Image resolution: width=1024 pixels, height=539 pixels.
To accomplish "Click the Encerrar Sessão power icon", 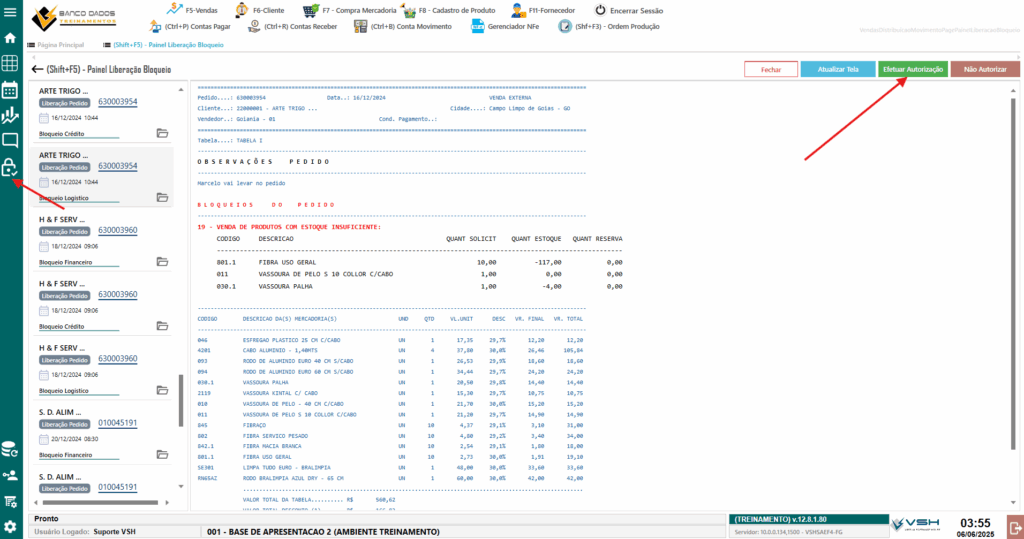I will 599,10.
